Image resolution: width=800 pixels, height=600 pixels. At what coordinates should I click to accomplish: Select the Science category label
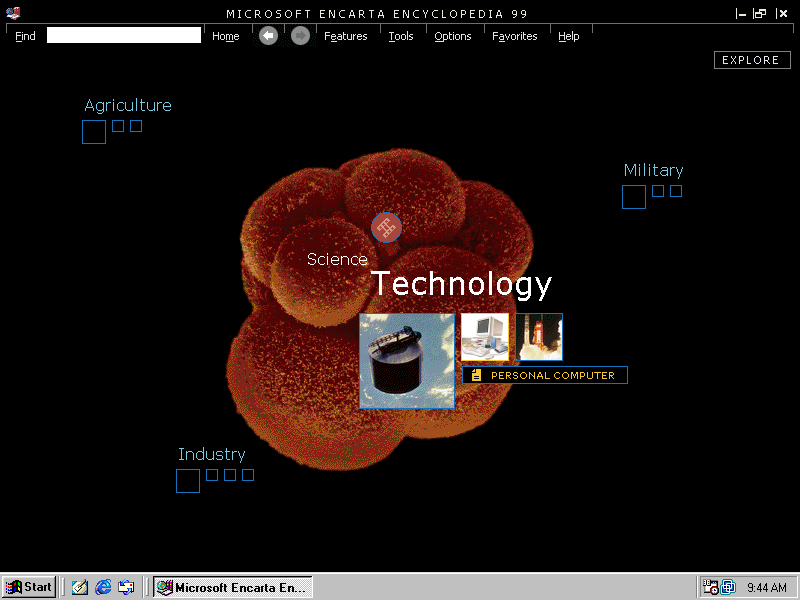click(x=337, y=259)
